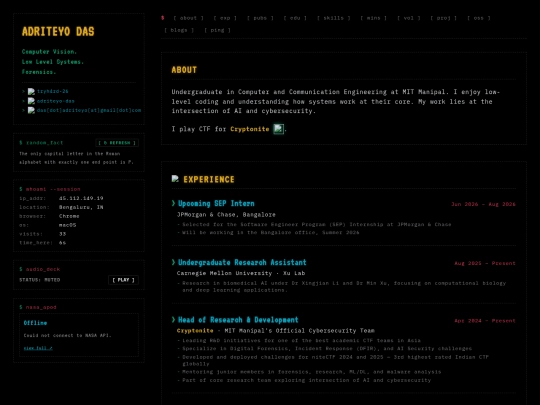Click the visits count 33
This screenshot has height=405, width=540.
[x=62, y=234]
